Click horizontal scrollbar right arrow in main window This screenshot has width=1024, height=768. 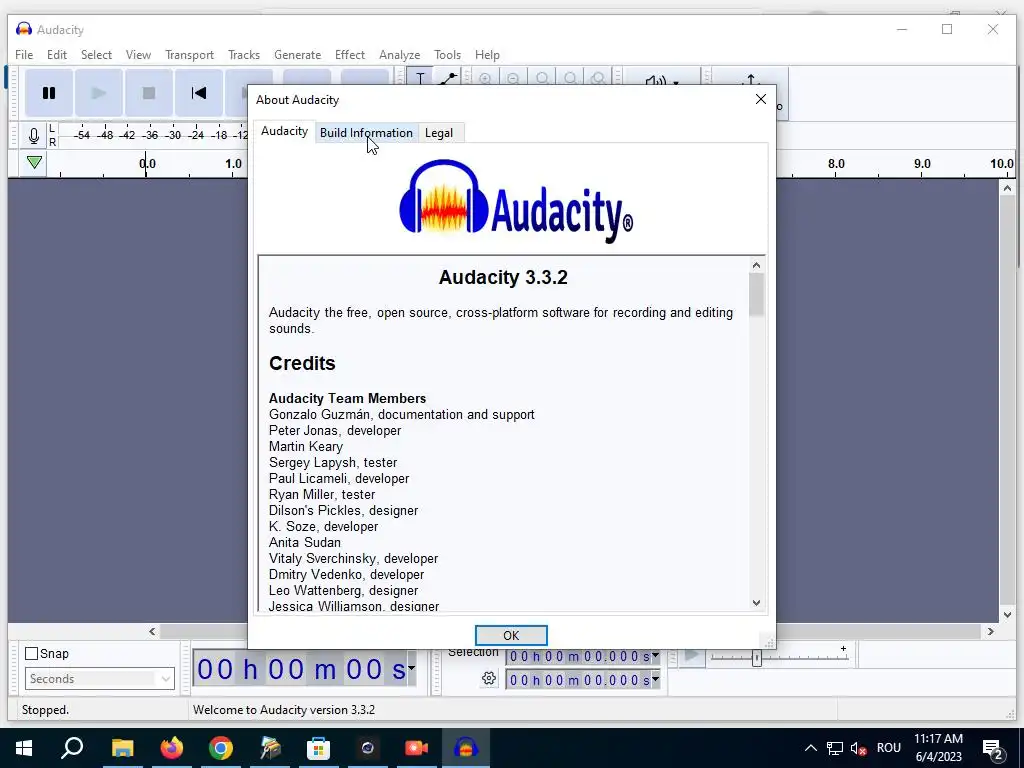click(x=991, y=632)
